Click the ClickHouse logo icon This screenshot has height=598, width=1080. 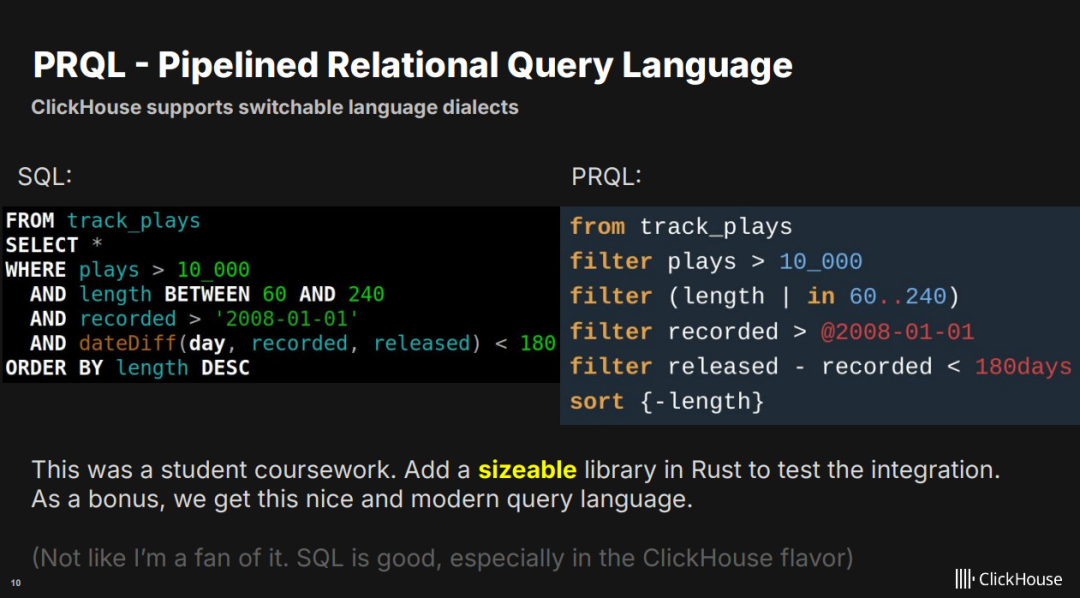[x=964, y=579]
